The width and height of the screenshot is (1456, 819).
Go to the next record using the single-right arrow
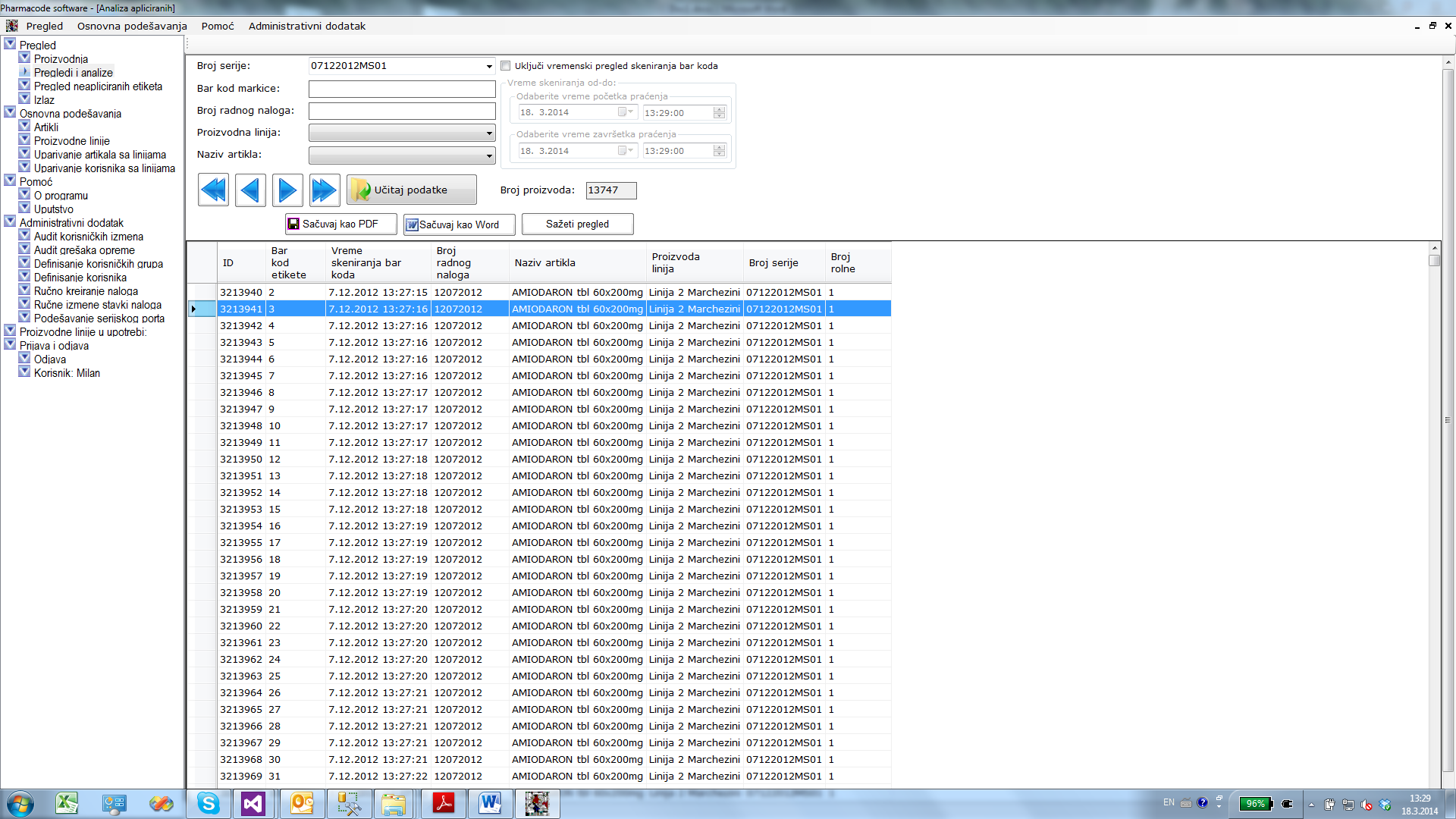pyautogui.click(x=287, y=190)
